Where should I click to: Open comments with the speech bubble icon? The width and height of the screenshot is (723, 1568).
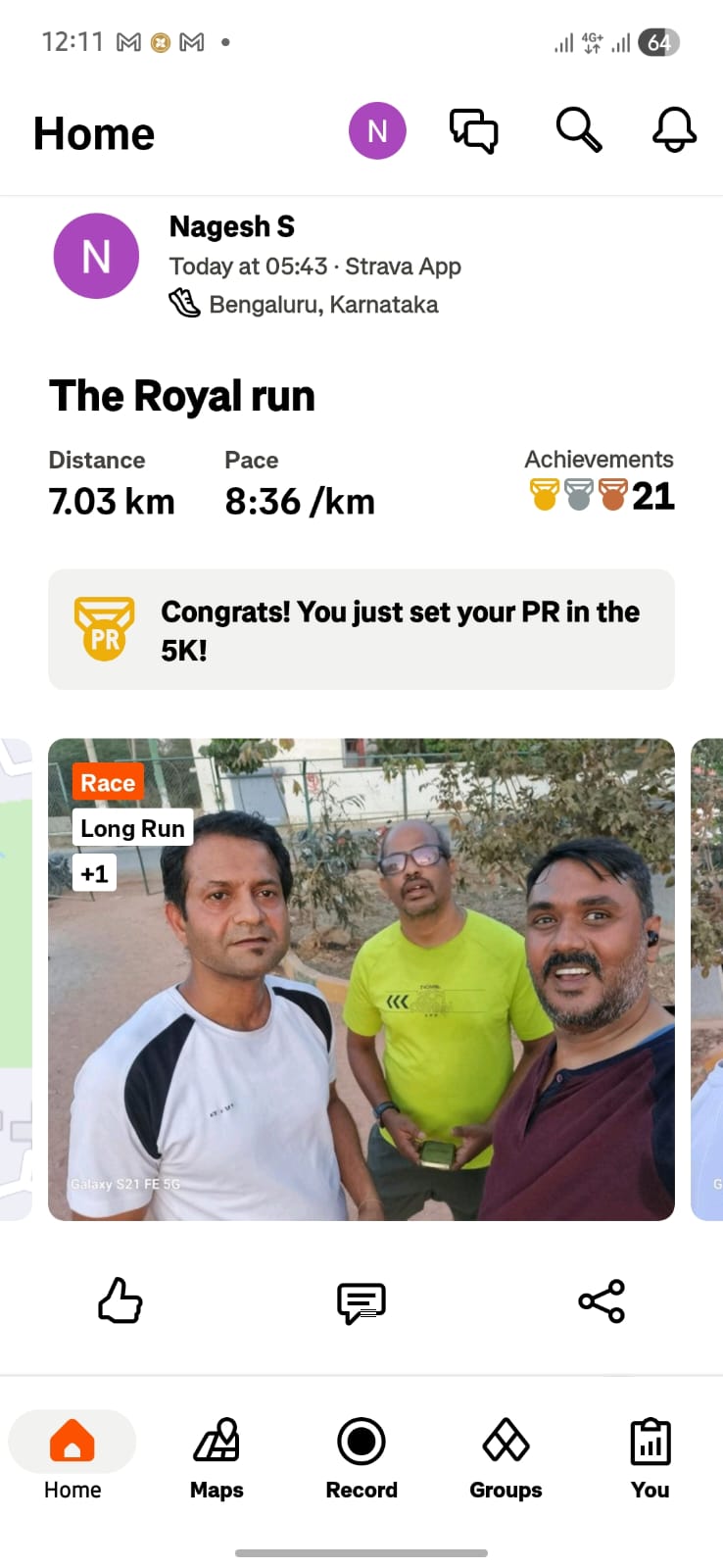361,1302
